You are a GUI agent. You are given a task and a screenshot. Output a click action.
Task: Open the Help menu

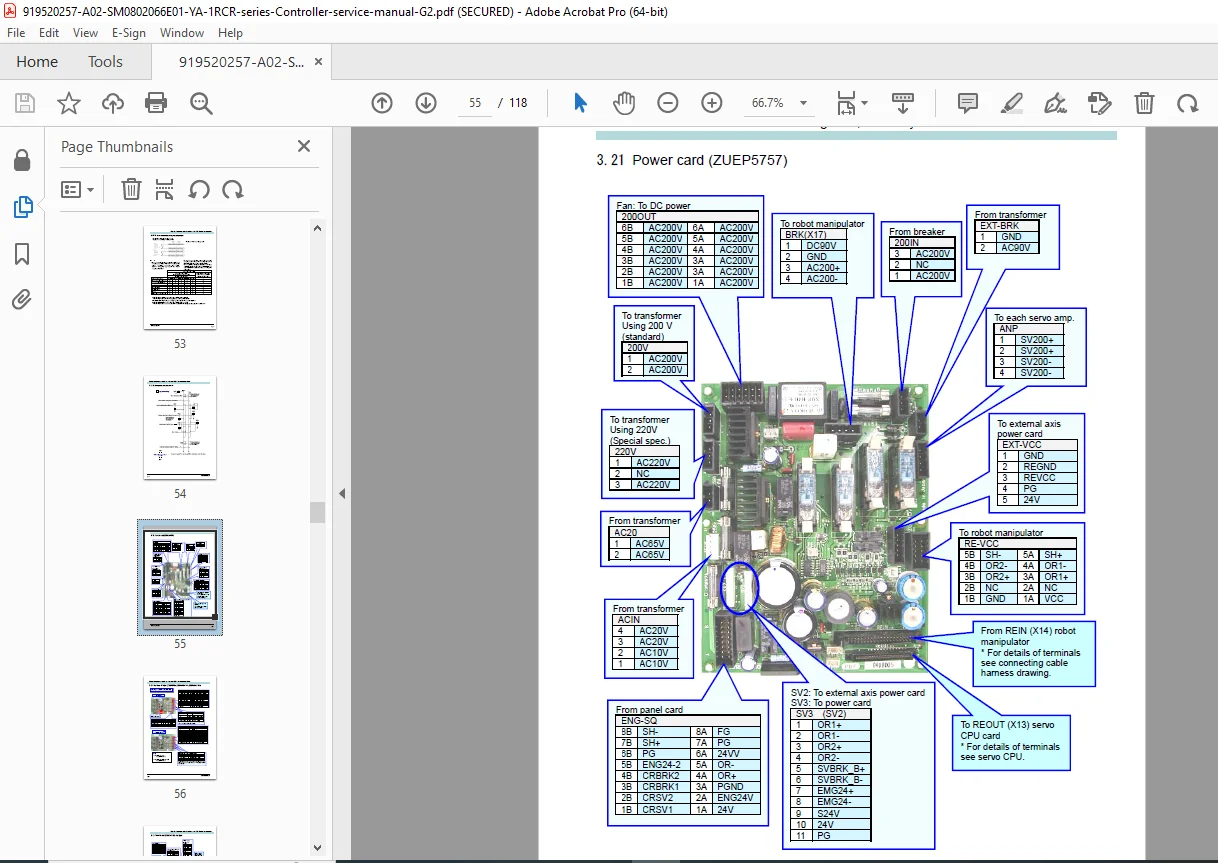point(231,33)
